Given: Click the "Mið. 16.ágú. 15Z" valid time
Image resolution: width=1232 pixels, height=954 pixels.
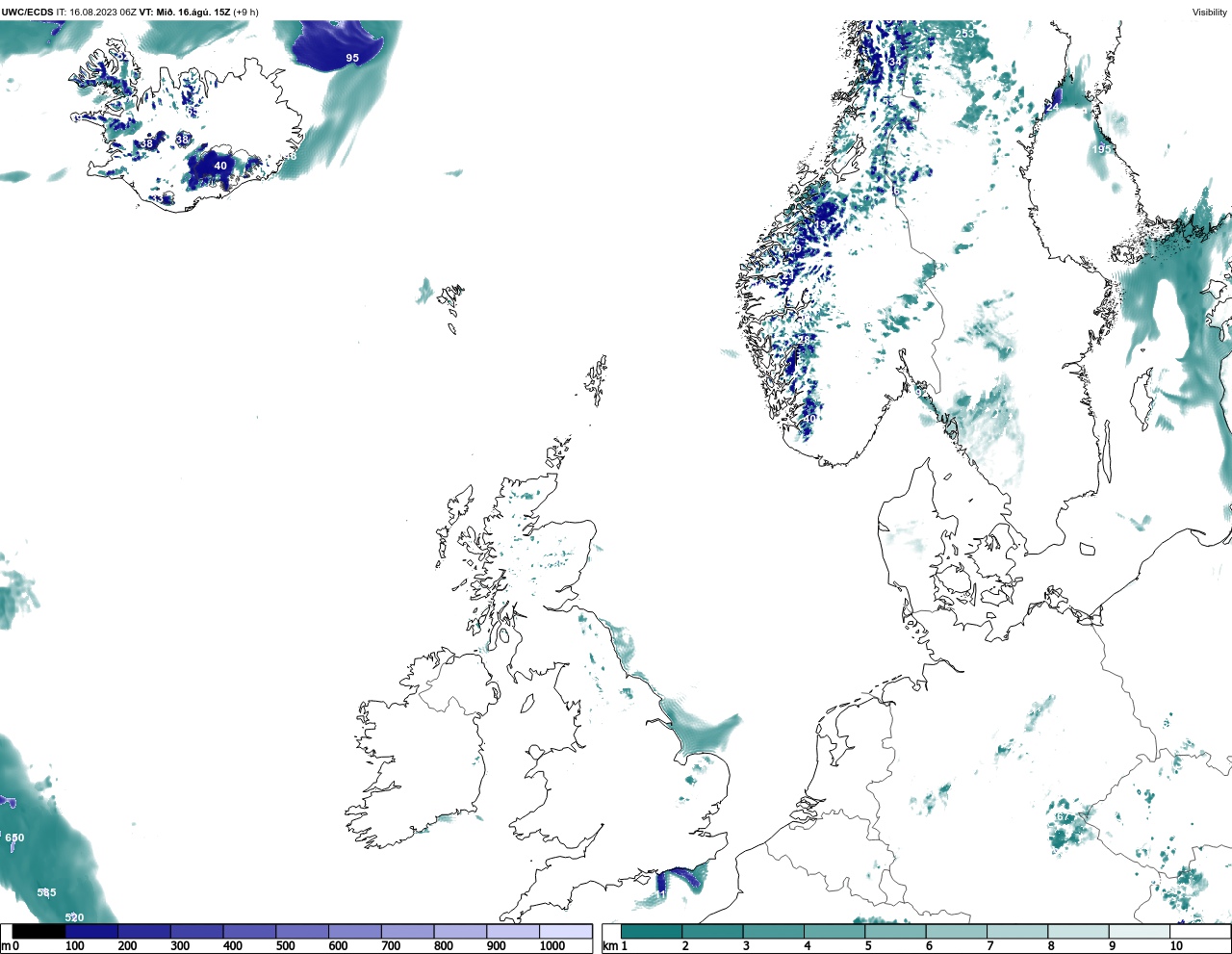Looking at the screenshot, I should [x=192, y=13].
